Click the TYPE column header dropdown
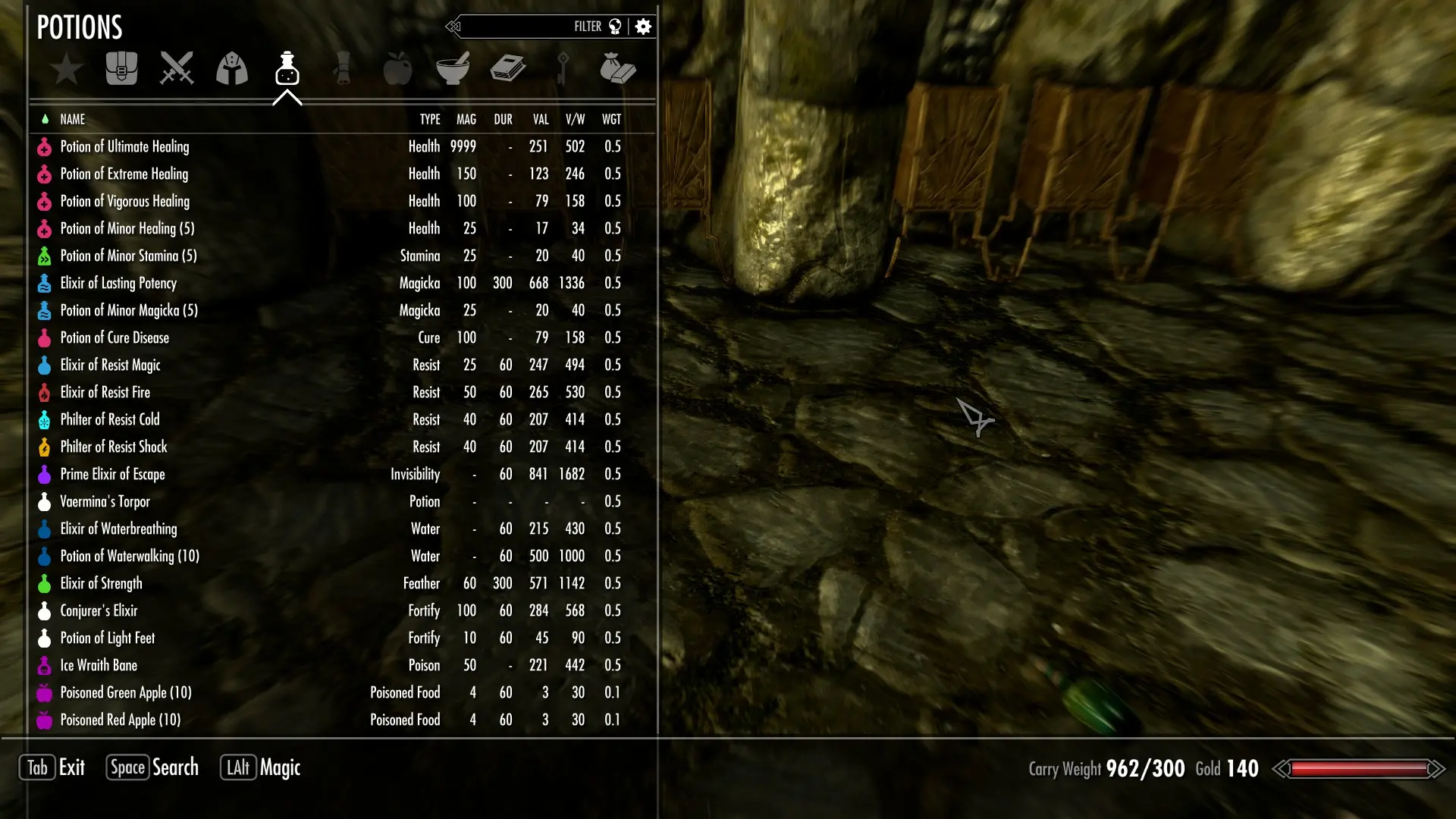Viewport: 1456px width, 819px height. click(430, 118)
